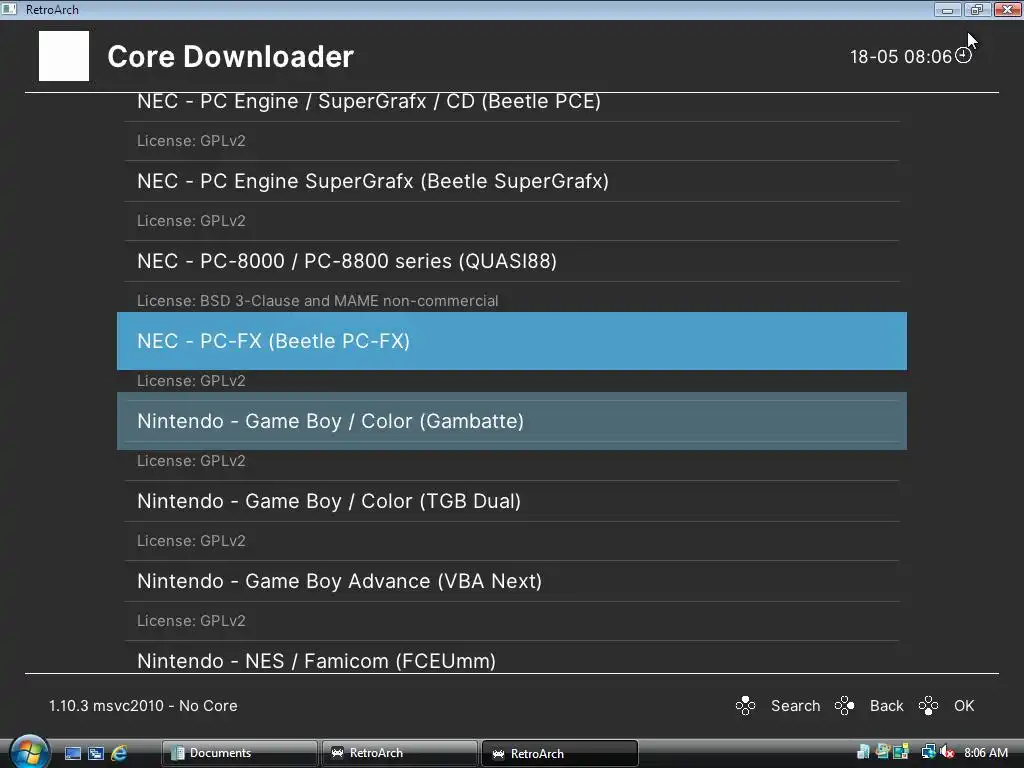Select NEC PC Engine SuperGrafx (Beetle SuperGrafx) core
1024x768 pixels.
[512, 181]
